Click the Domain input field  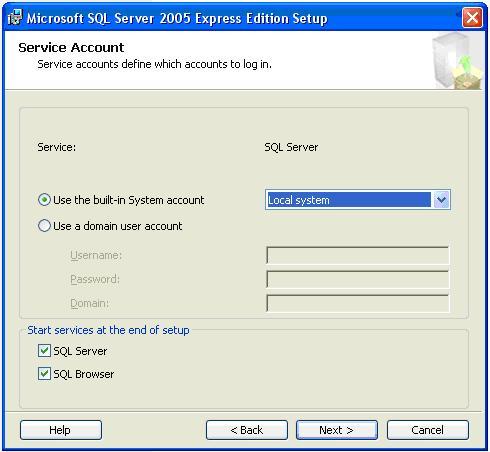(x=358, y=303)
